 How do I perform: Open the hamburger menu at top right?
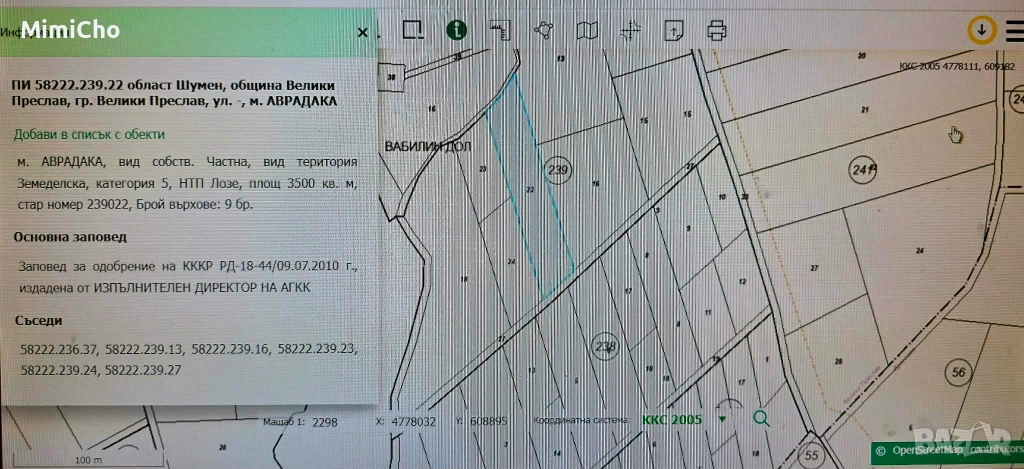(x=1015, y=30)
